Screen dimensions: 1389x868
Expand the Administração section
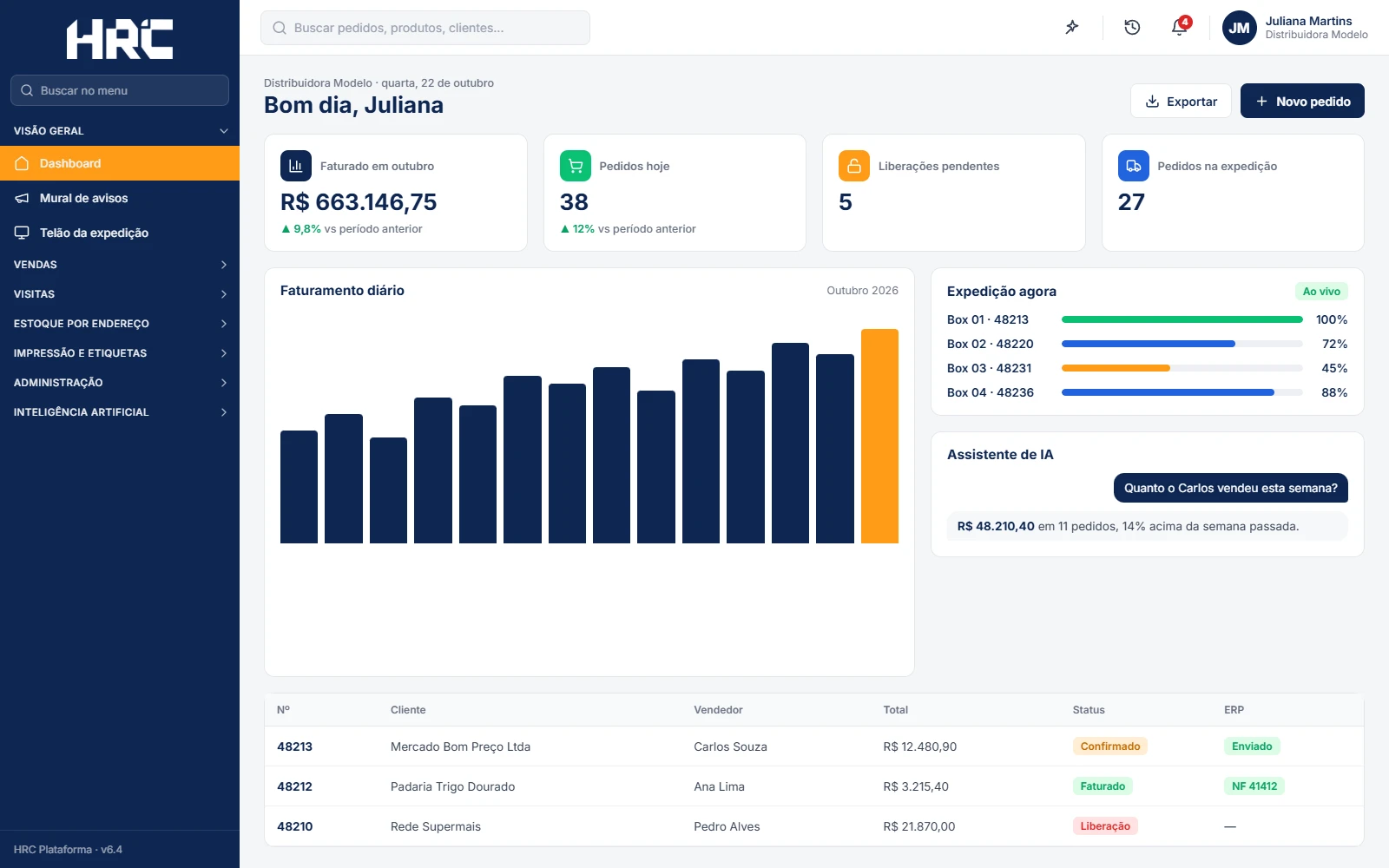pos(120,383)
